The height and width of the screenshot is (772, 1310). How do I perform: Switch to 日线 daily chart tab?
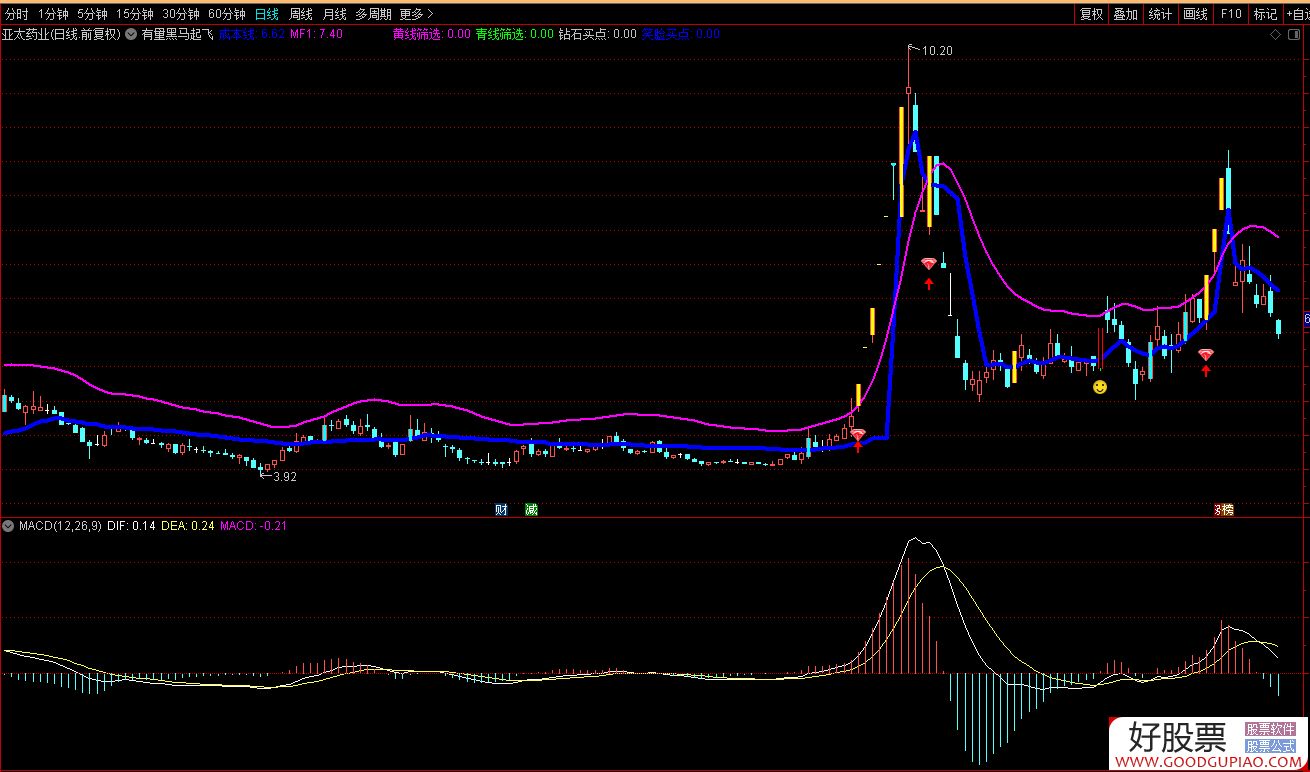(x=267, y=14)
